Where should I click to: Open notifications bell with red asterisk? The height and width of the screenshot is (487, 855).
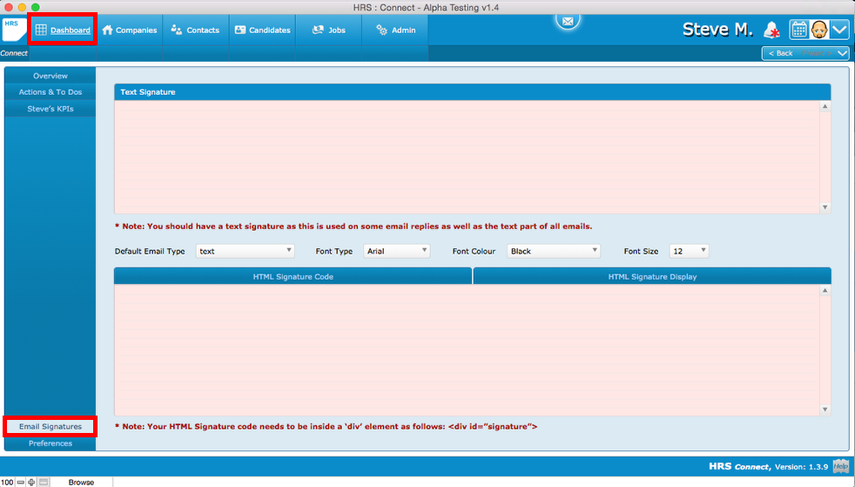[772, 30]
